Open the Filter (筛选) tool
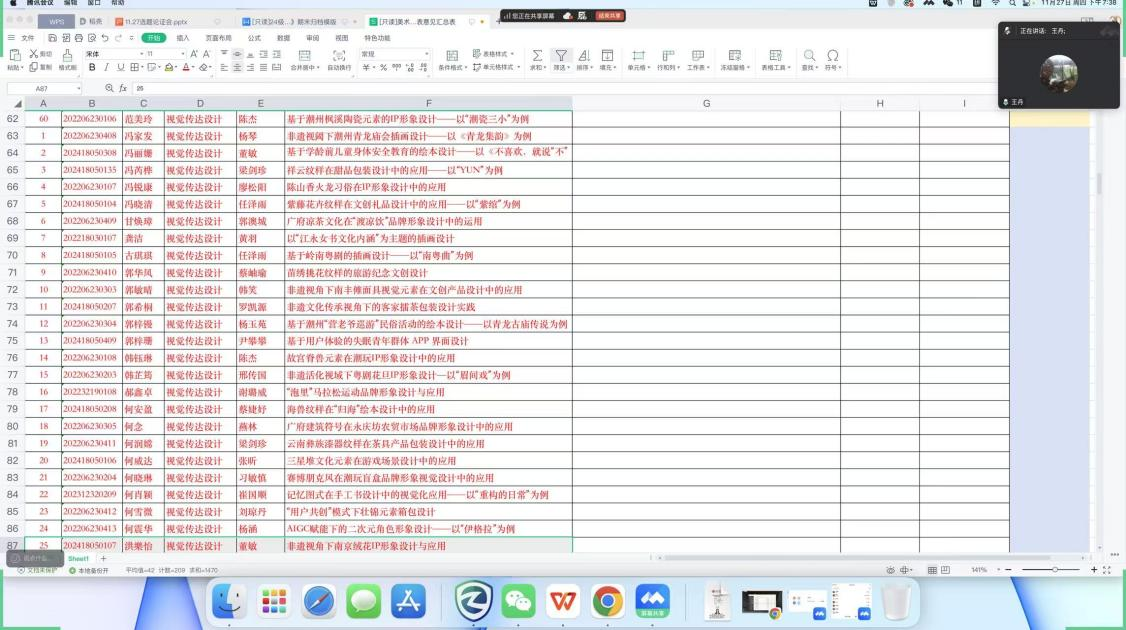The image size is (1126, 630). click(x=561, y=56)
